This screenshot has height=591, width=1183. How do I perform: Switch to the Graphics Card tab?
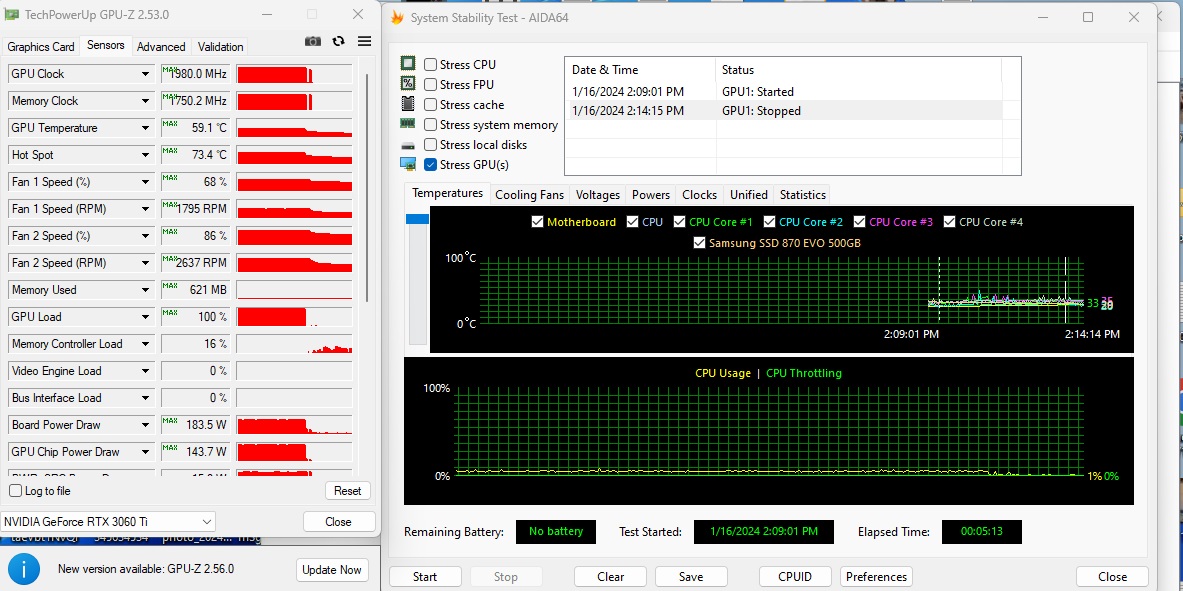[x=41, y=47]
